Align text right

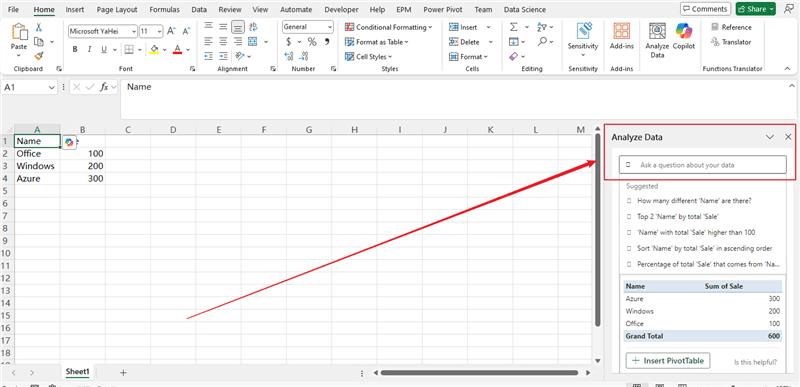click(x=238, y=41)
